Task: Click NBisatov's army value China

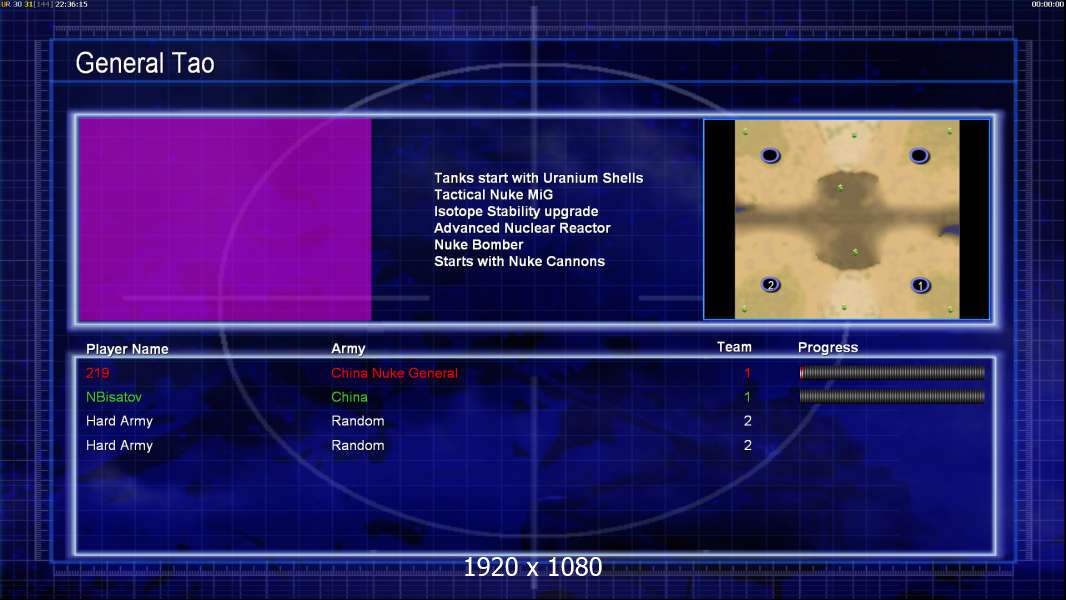Action: pos(349,397)
